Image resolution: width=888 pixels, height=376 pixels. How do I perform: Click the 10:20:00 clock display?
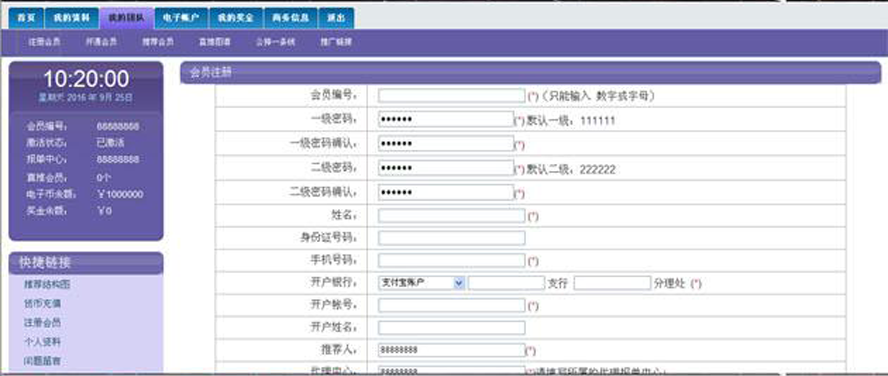86,79
